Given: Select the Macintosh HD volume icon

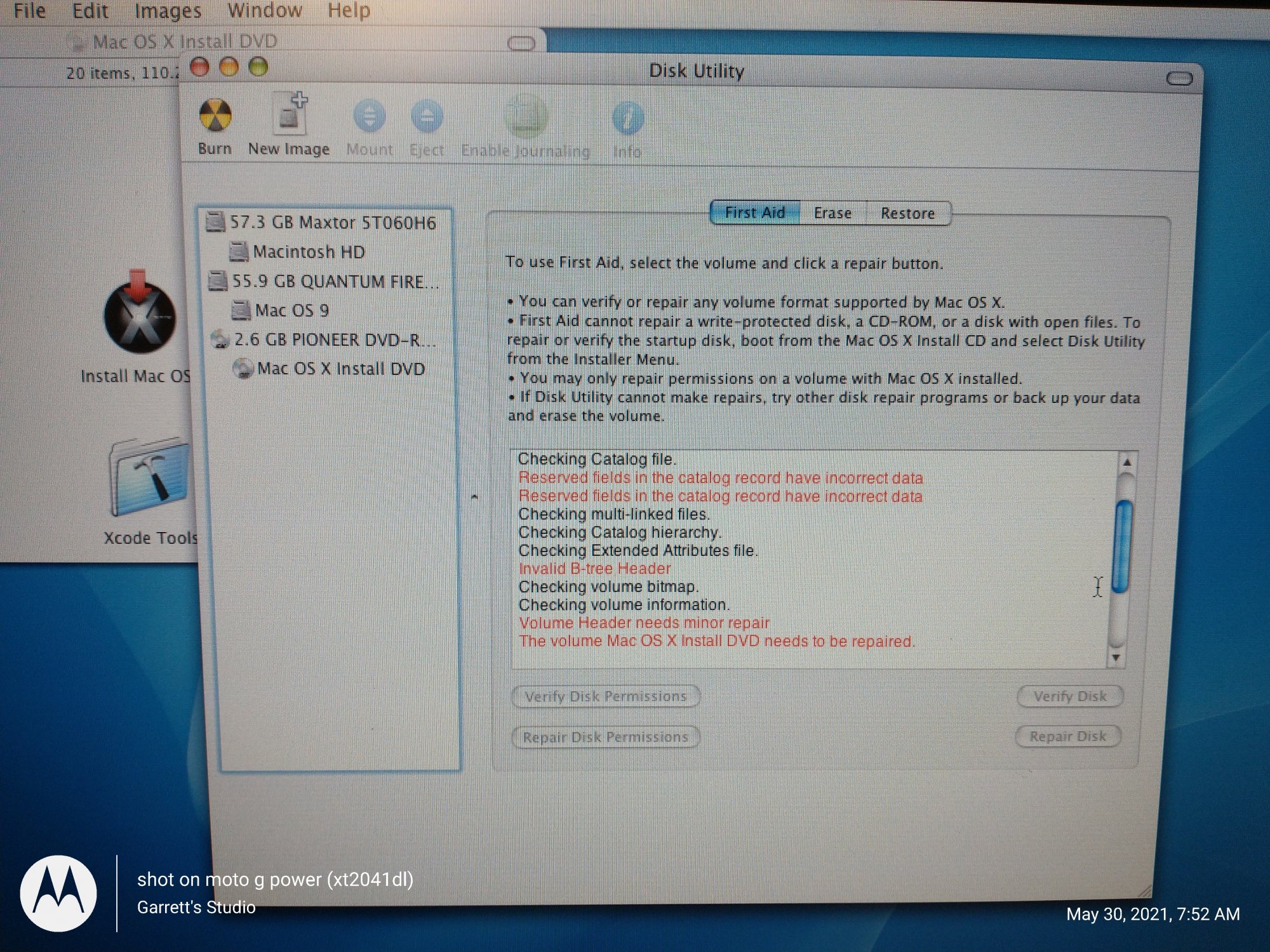Looking at the screenshot, I should 239,251.
